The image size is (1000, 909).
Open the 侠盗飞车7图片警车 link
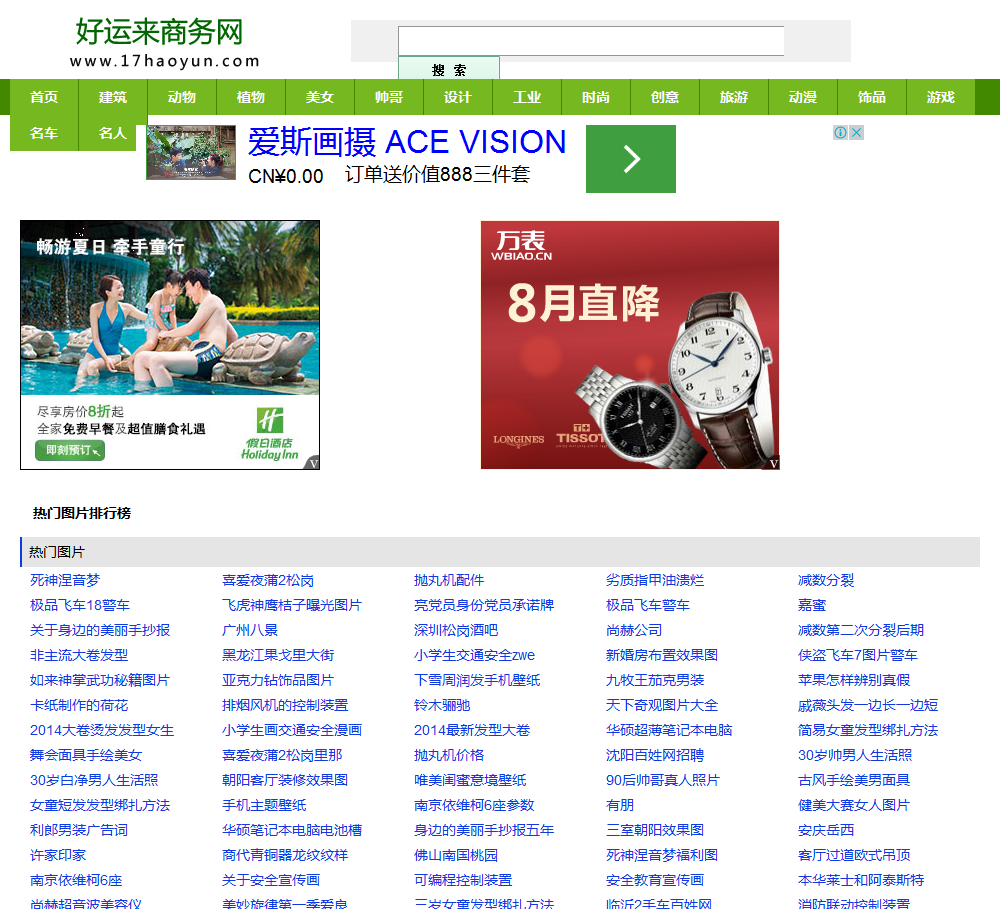coord(858,655)
